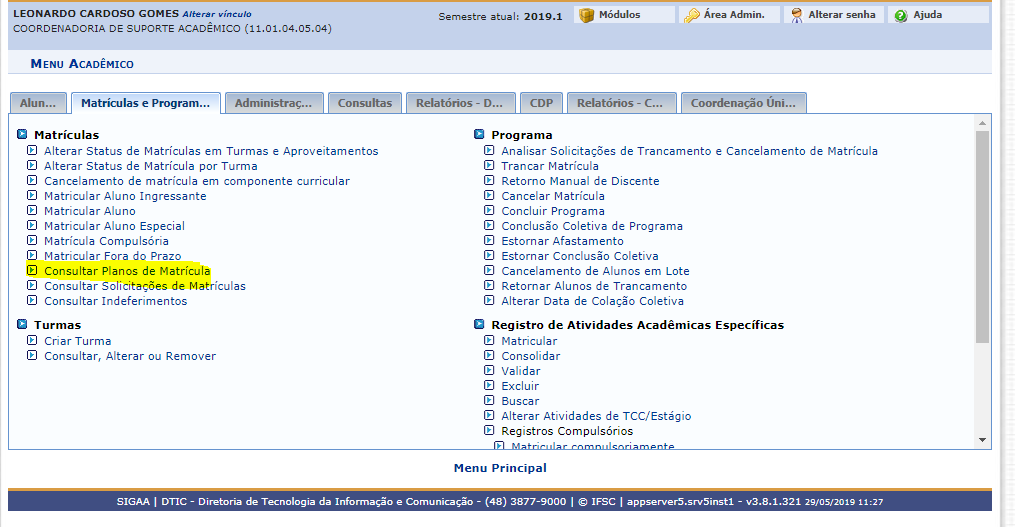Viewport: 1015px width, 527px height.
Task: Click the arrow icon beside Matrículas heading
Action: 23,134
